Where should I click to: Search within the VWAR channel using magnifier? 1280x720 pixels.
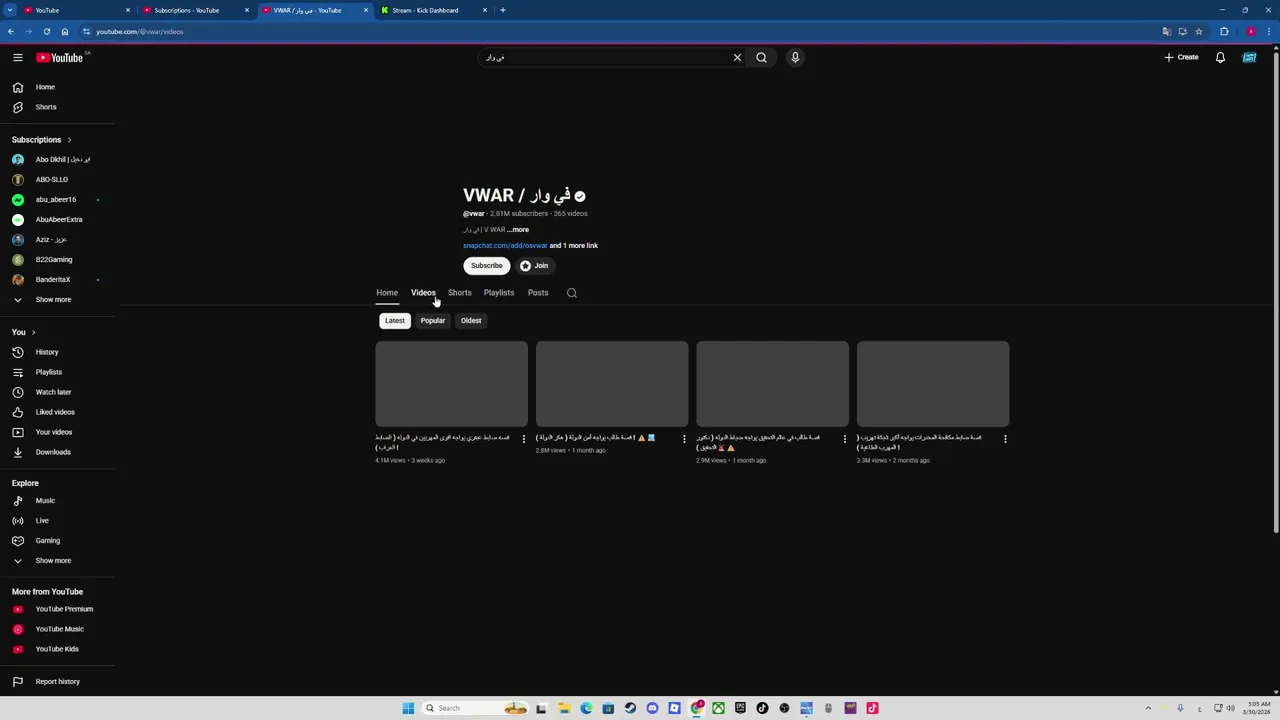click(572, 293)
